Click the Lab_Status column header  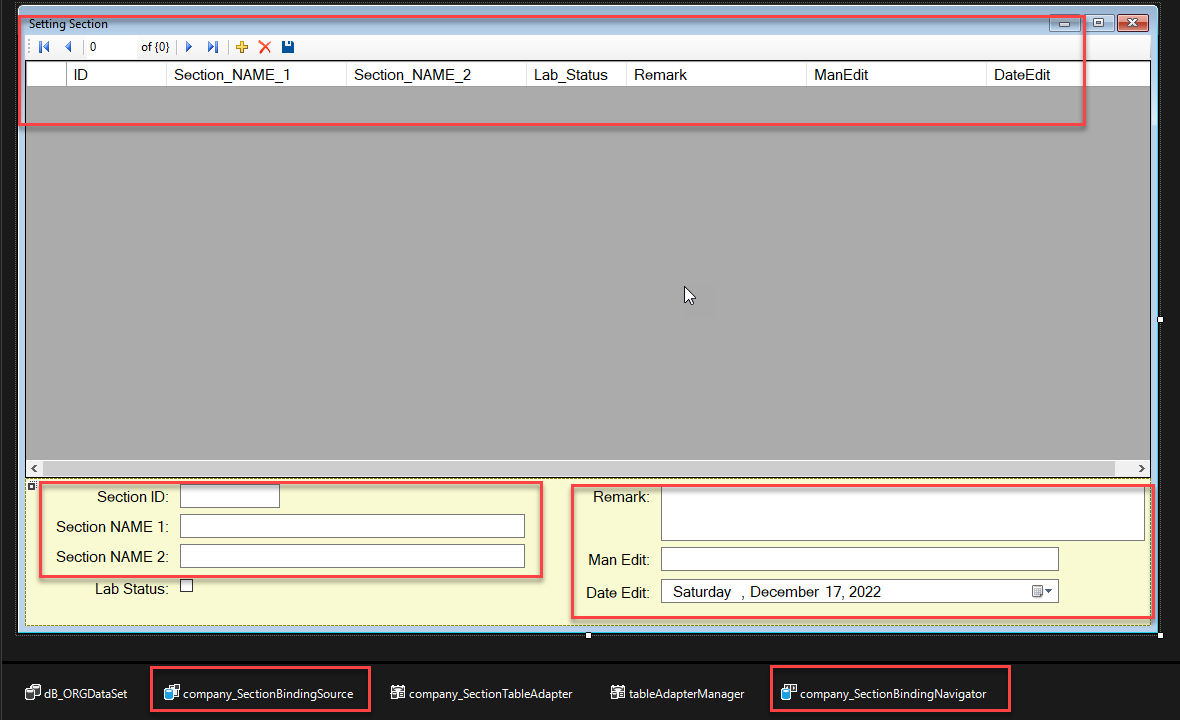(x=576, y=74)
